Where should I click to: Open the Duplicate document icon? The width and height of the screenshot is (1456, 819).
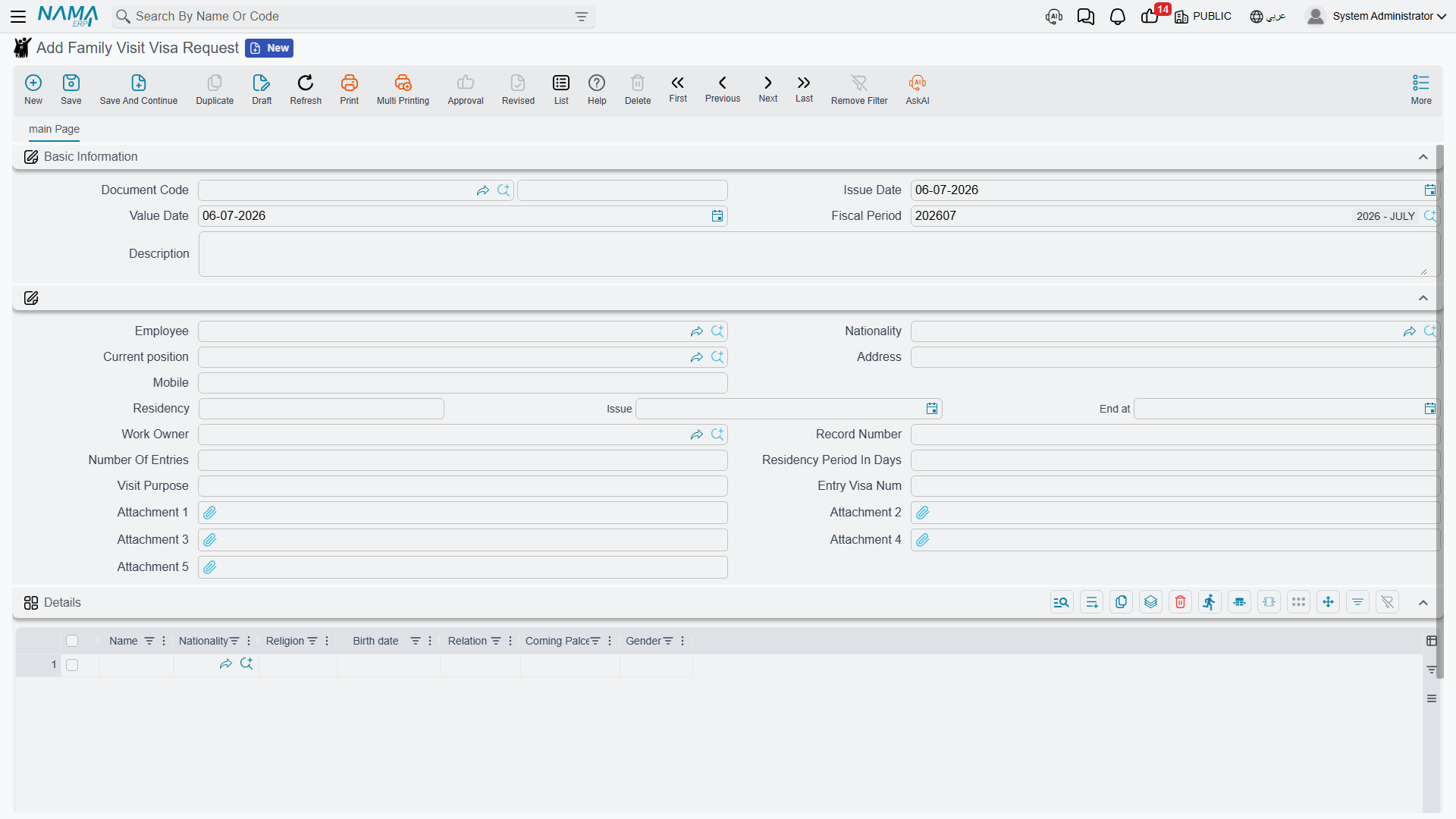pos(215,83)
